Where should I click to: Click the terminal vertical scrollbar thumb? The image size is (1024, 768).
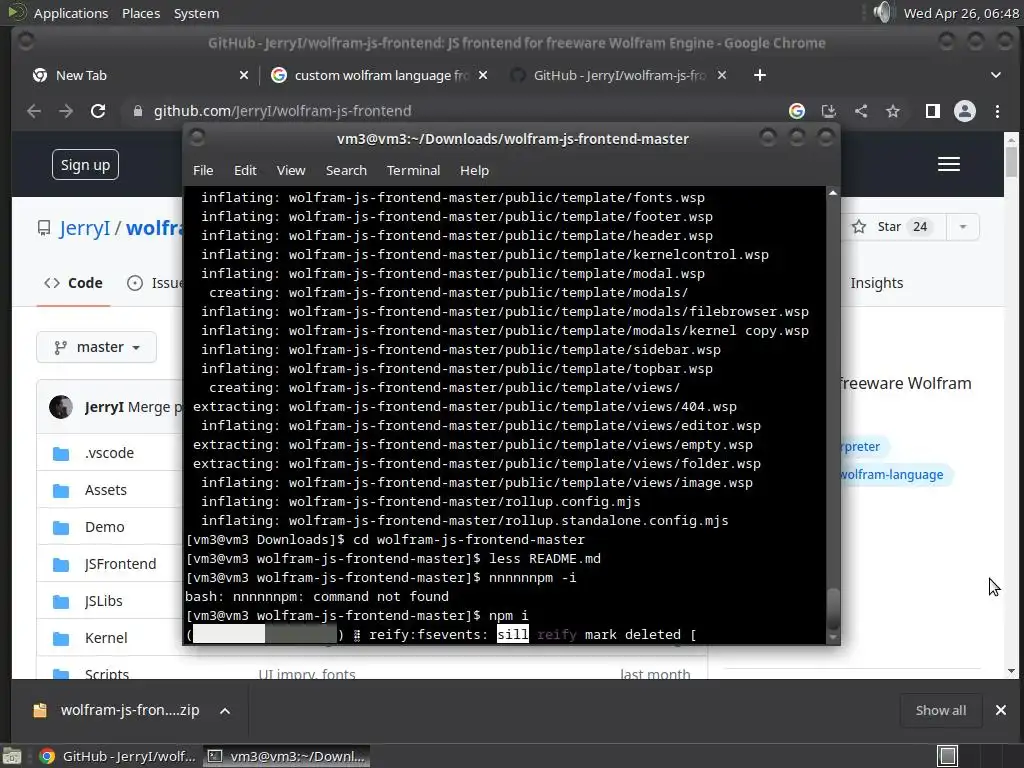[833, 609]
